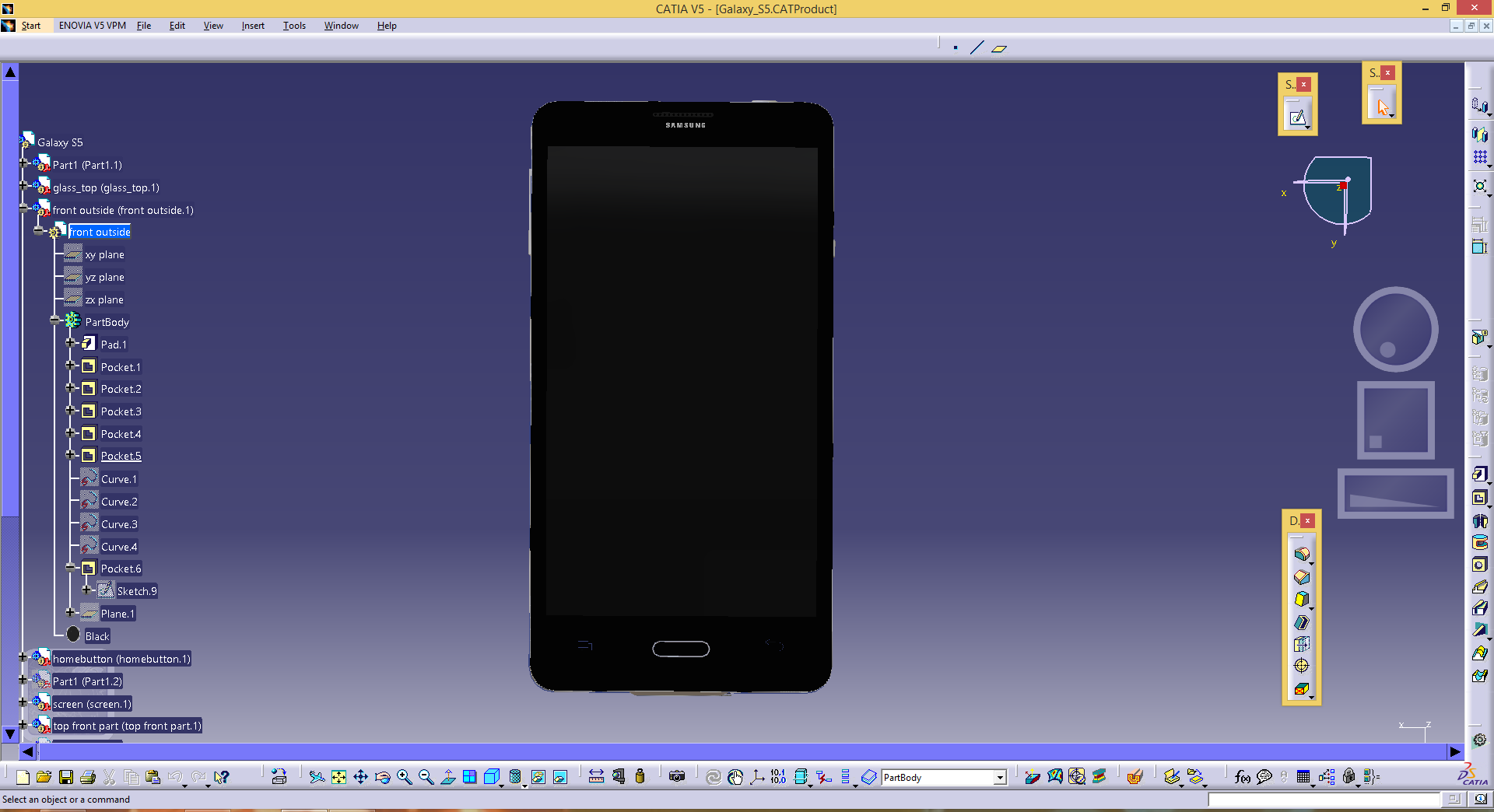Image resolution: width=1494 pixels, height=812 pixels.
Task: Click the Chamfer icon in D. toolbar
Action: pyautogui.click(x=1301, y=577)
